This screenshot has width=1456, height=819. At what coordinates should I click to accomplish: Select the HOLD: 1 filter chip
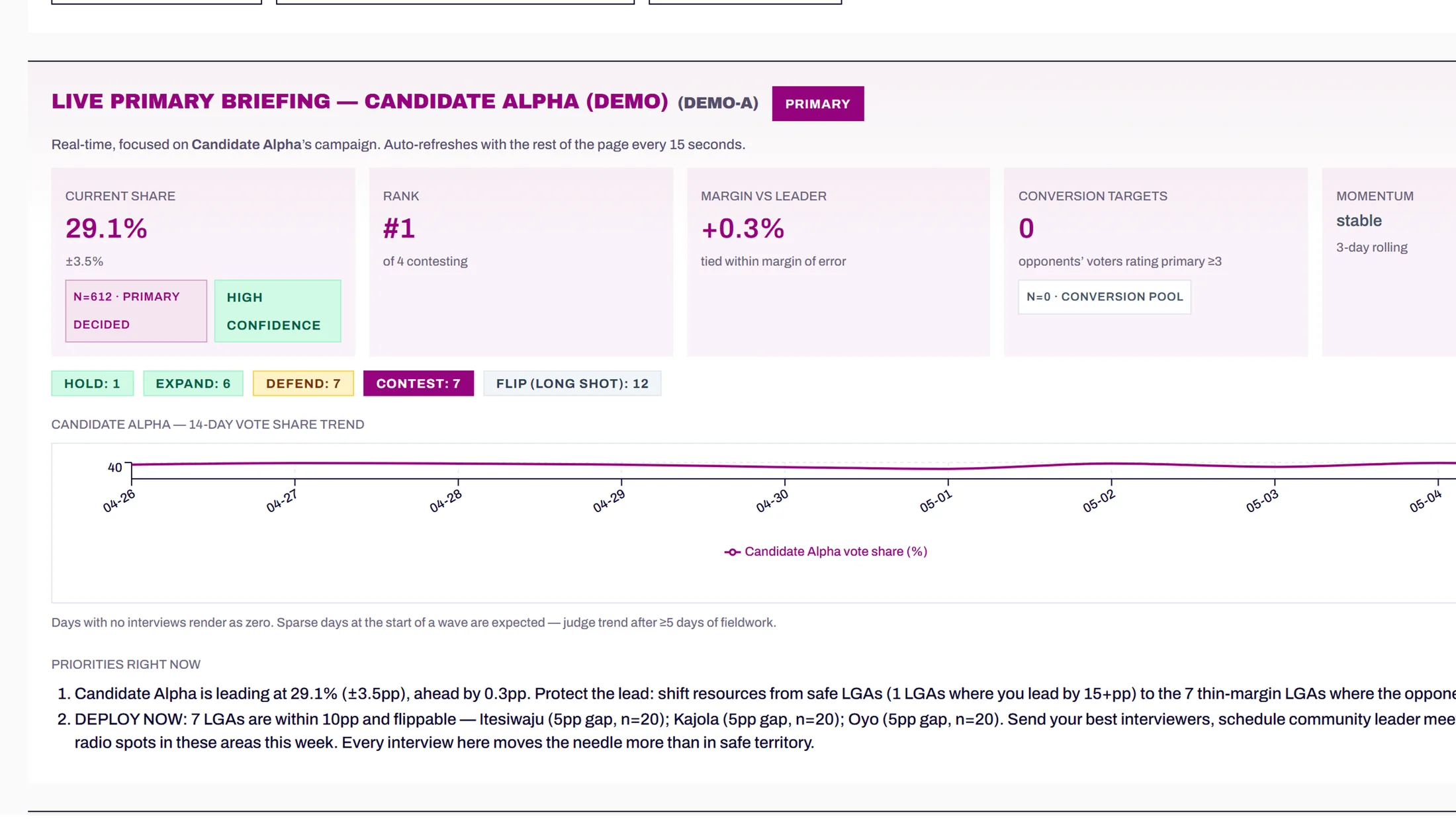(x=92, y=384)
